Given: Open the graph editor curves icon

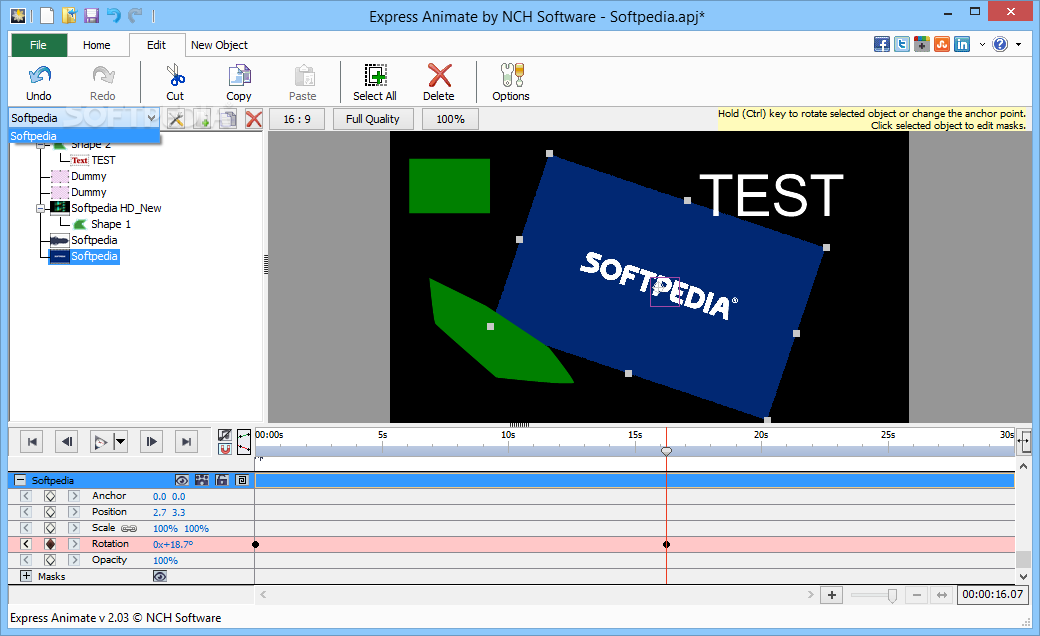Looking at the screenshot, I should click(x=244, y=442).
